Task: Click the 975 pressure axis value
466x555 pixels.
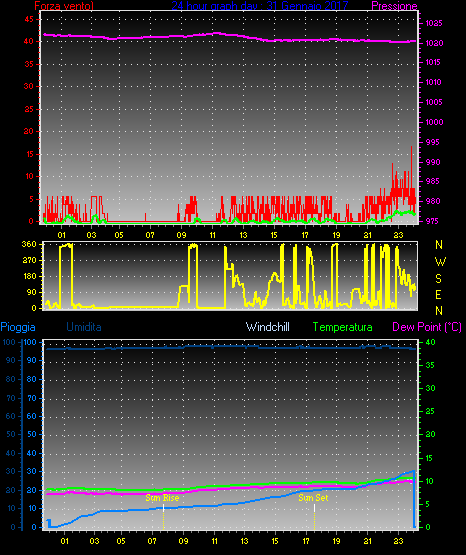Action: coord(433,221)
